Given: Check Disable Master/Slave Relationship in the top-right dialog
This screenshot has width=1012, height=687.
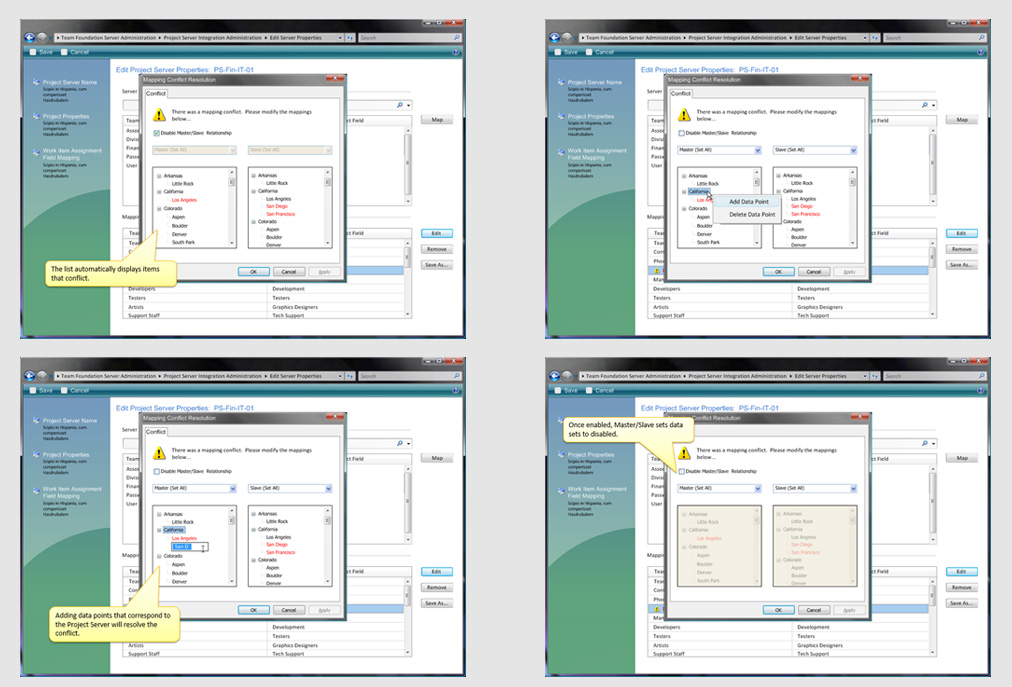Looking at the screenshot, I should click(682, 133).
